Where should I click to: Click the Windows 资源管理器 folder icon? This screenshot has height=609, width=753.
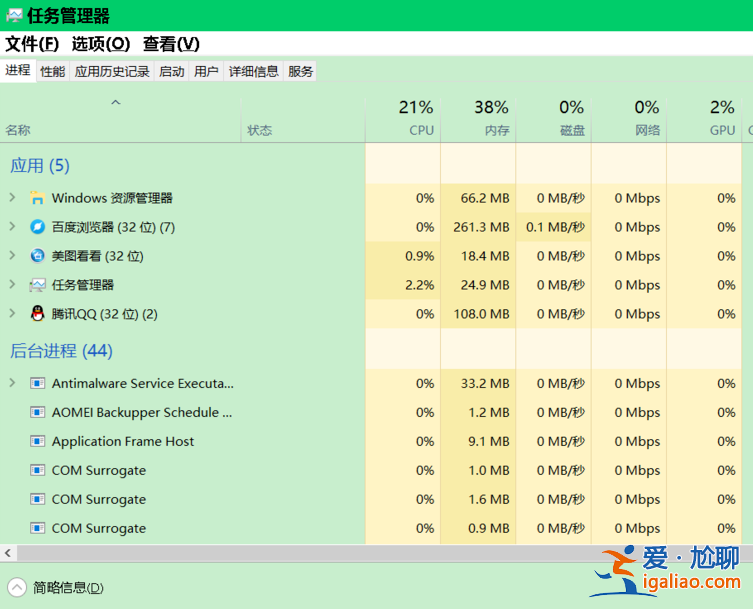pos(37,198)
